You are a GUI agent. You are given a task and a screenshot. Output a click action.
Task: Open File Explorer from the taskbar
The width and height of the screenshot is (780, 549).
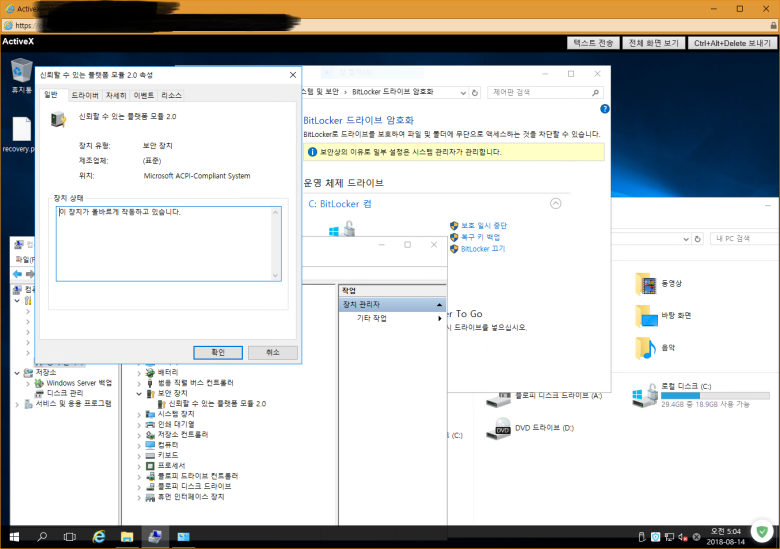(127, 537)
